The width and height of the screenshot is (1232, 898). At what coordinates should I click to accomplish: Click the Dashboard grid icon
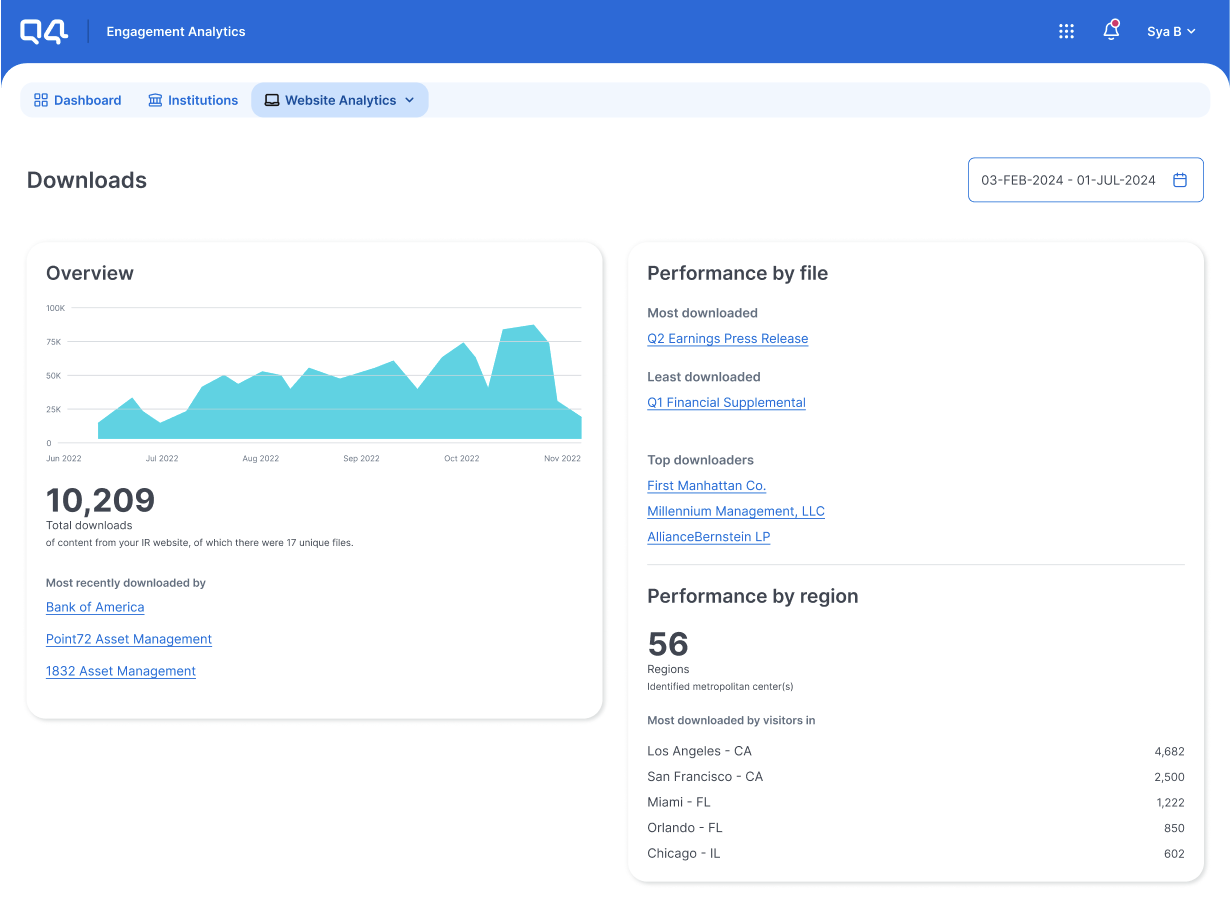tap(41, 100)
